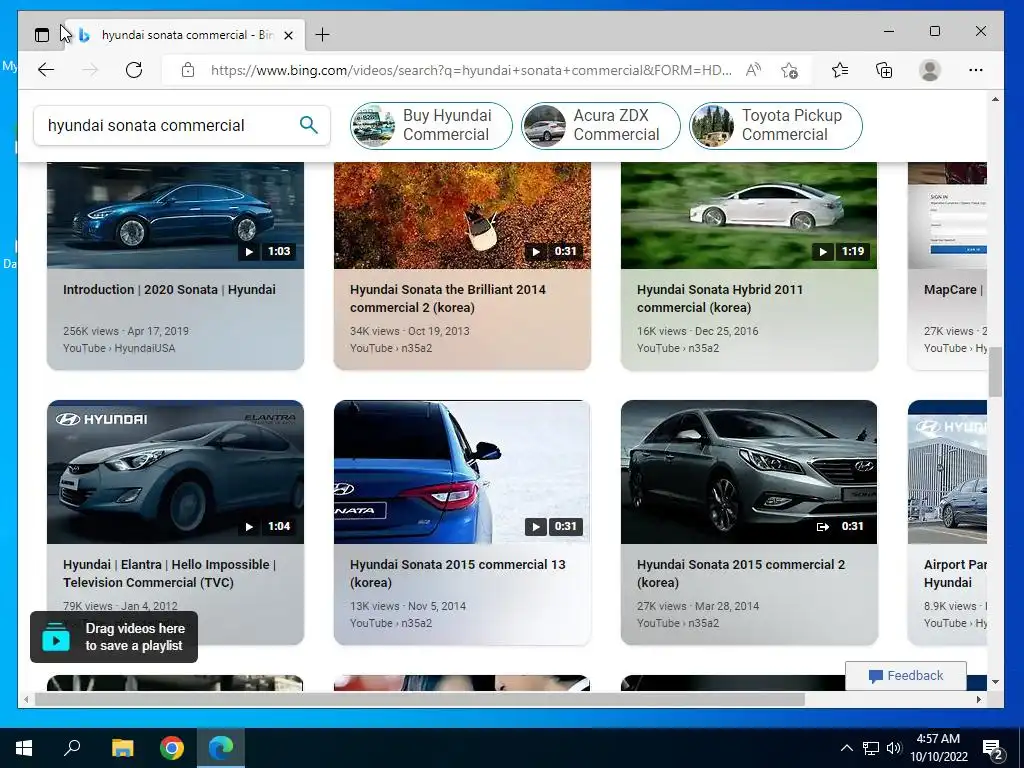Open the Collections icon
Image resolution: width=1024 pixels, height=768 pixels.
tap(884, 70)
